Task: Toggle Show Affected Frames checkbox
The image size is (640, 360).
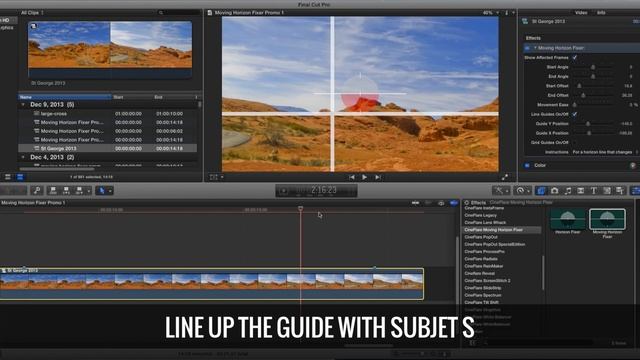Action: (x=575, y=58)
